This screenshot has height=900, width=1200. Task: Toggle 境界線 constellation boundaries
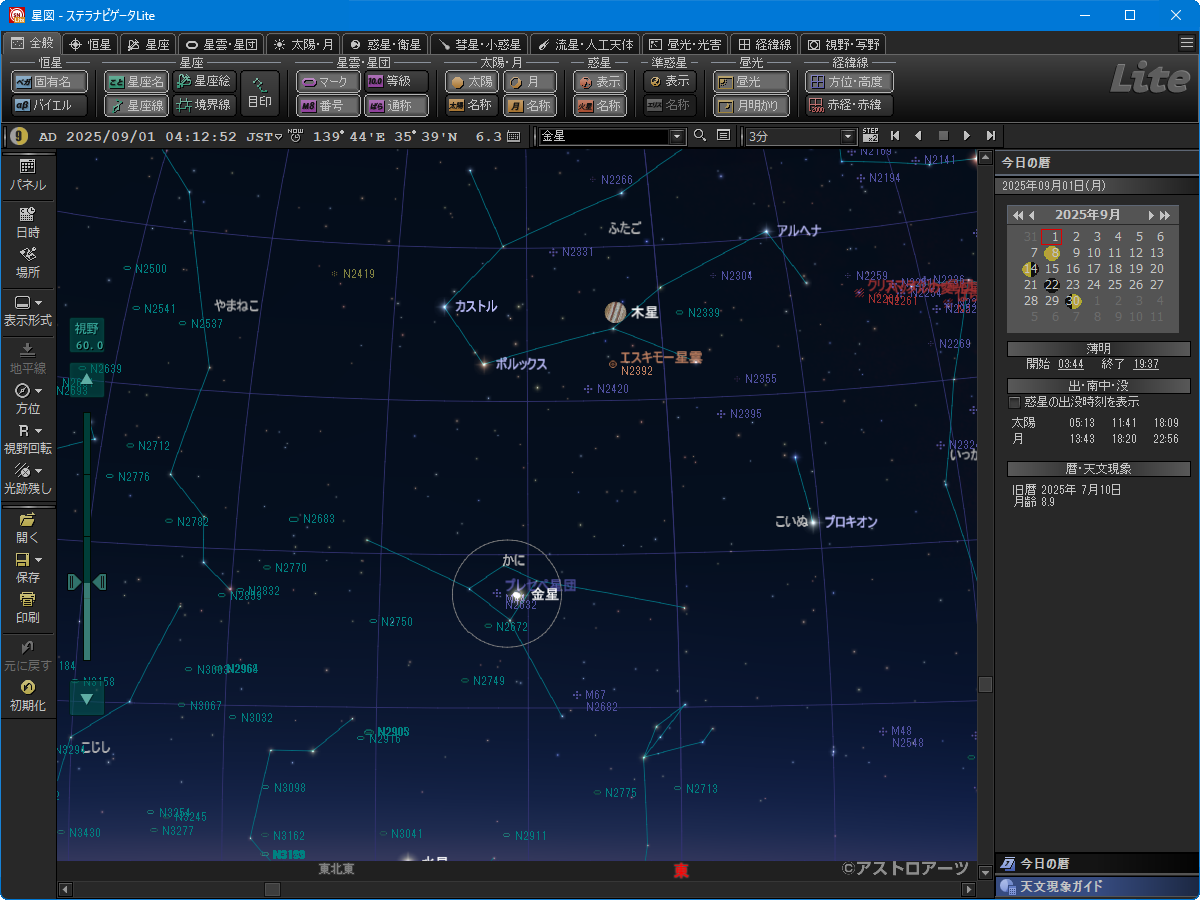click(204, 105)
